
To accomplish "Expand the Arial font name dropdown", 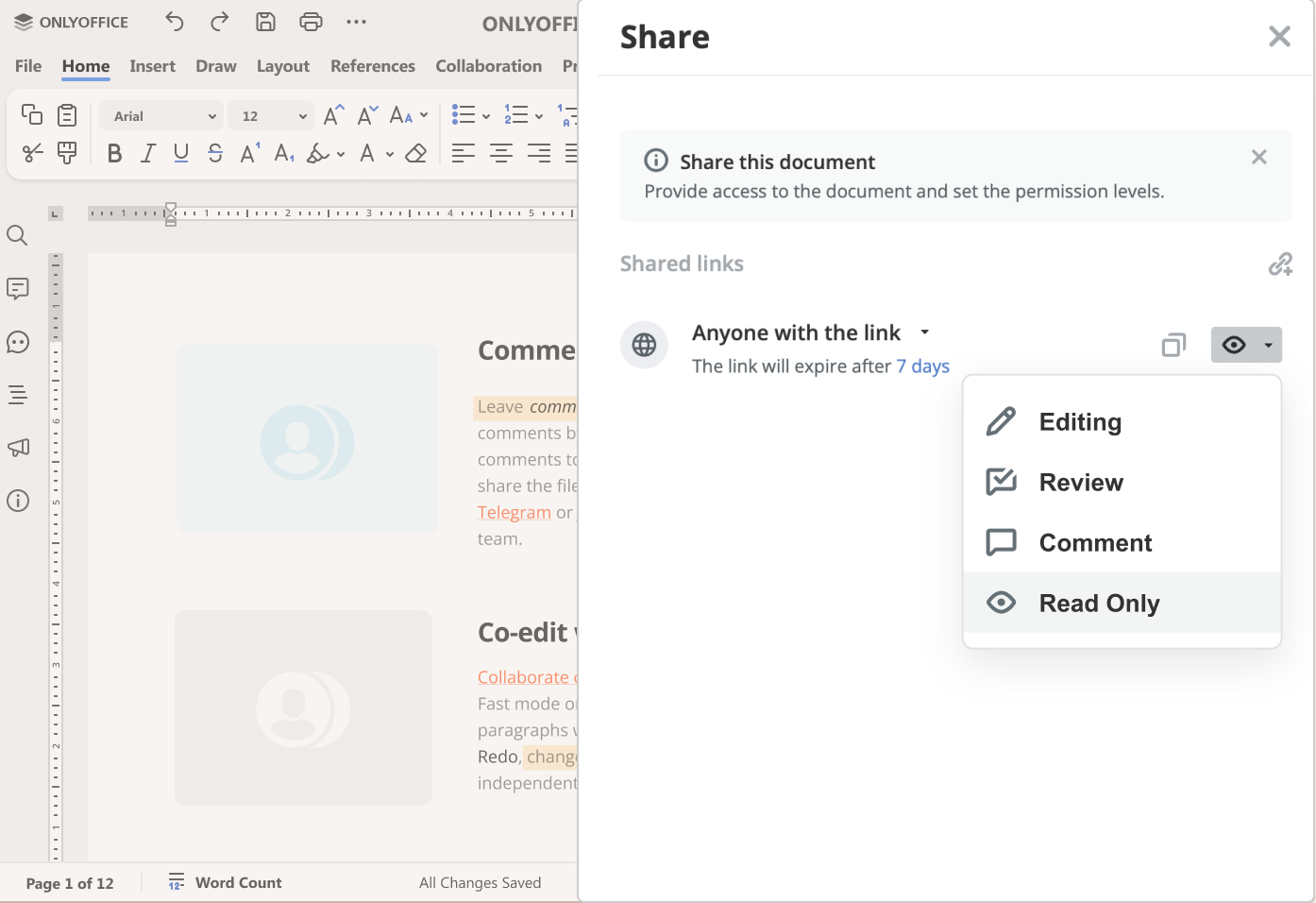I will pos(211,116).
